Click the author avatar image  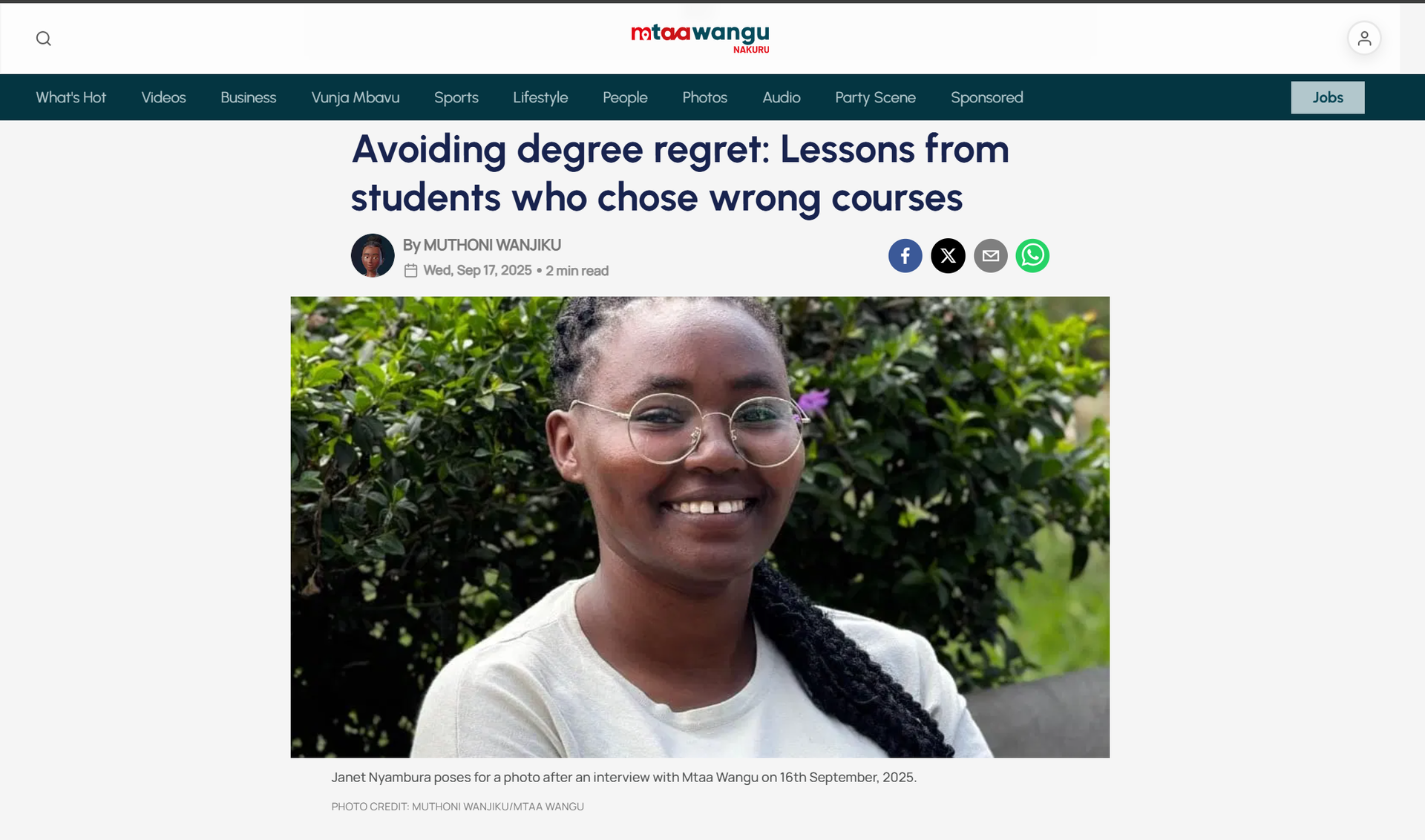[373, 255]
